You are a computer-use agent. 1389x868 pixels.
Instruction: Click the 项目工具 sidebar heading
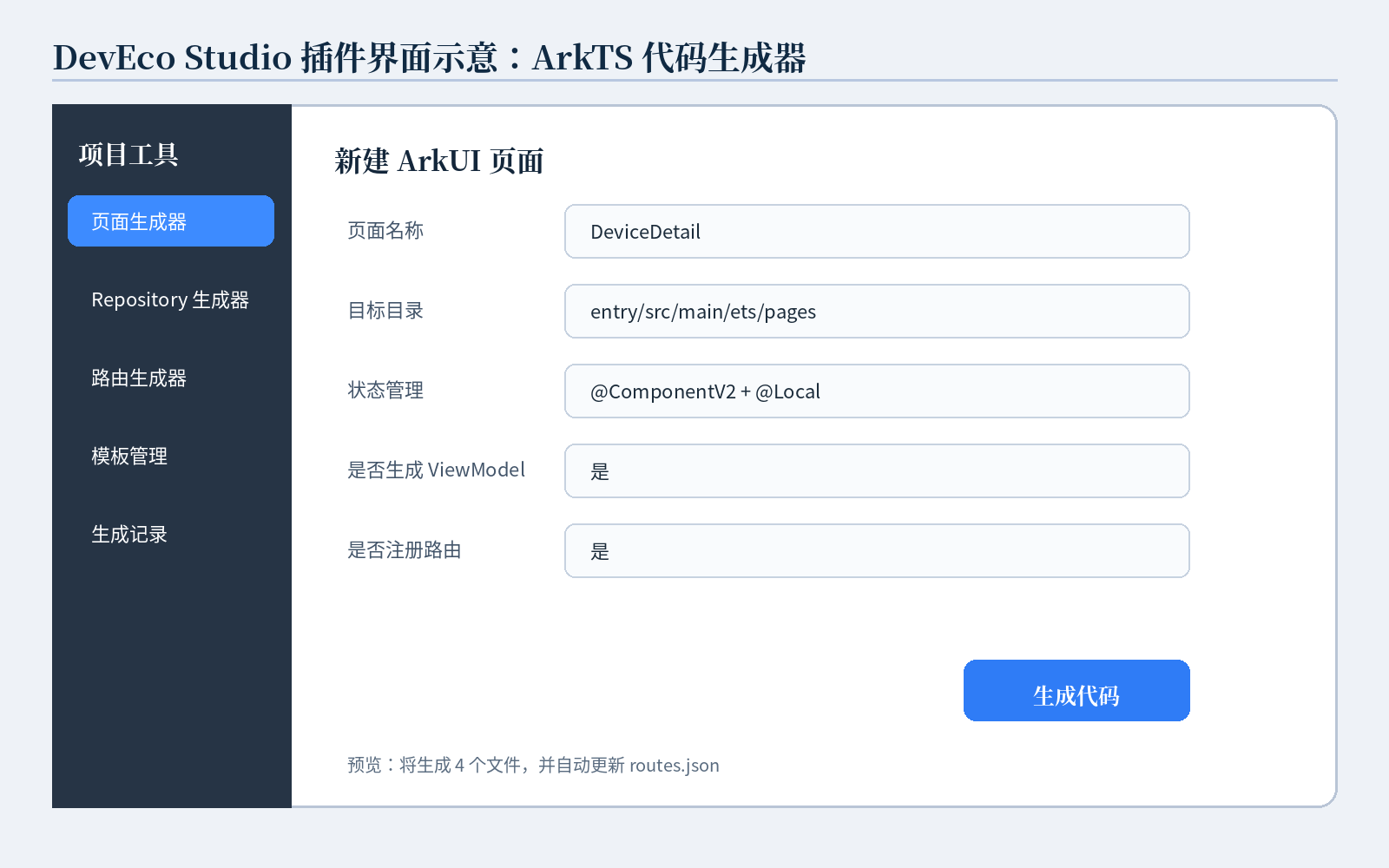tap(128, 155)
